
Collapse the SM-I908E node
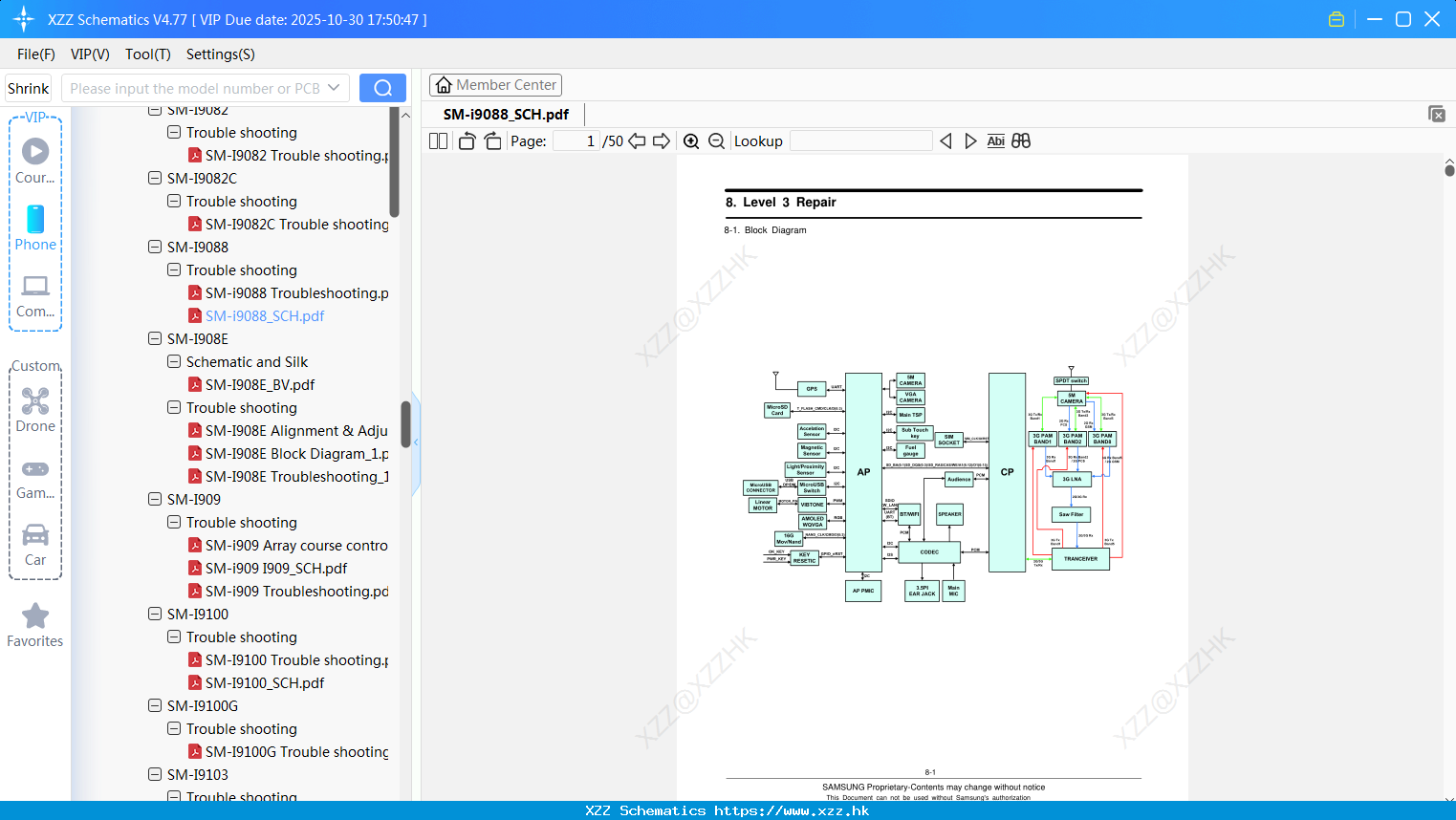click(155, 338)
